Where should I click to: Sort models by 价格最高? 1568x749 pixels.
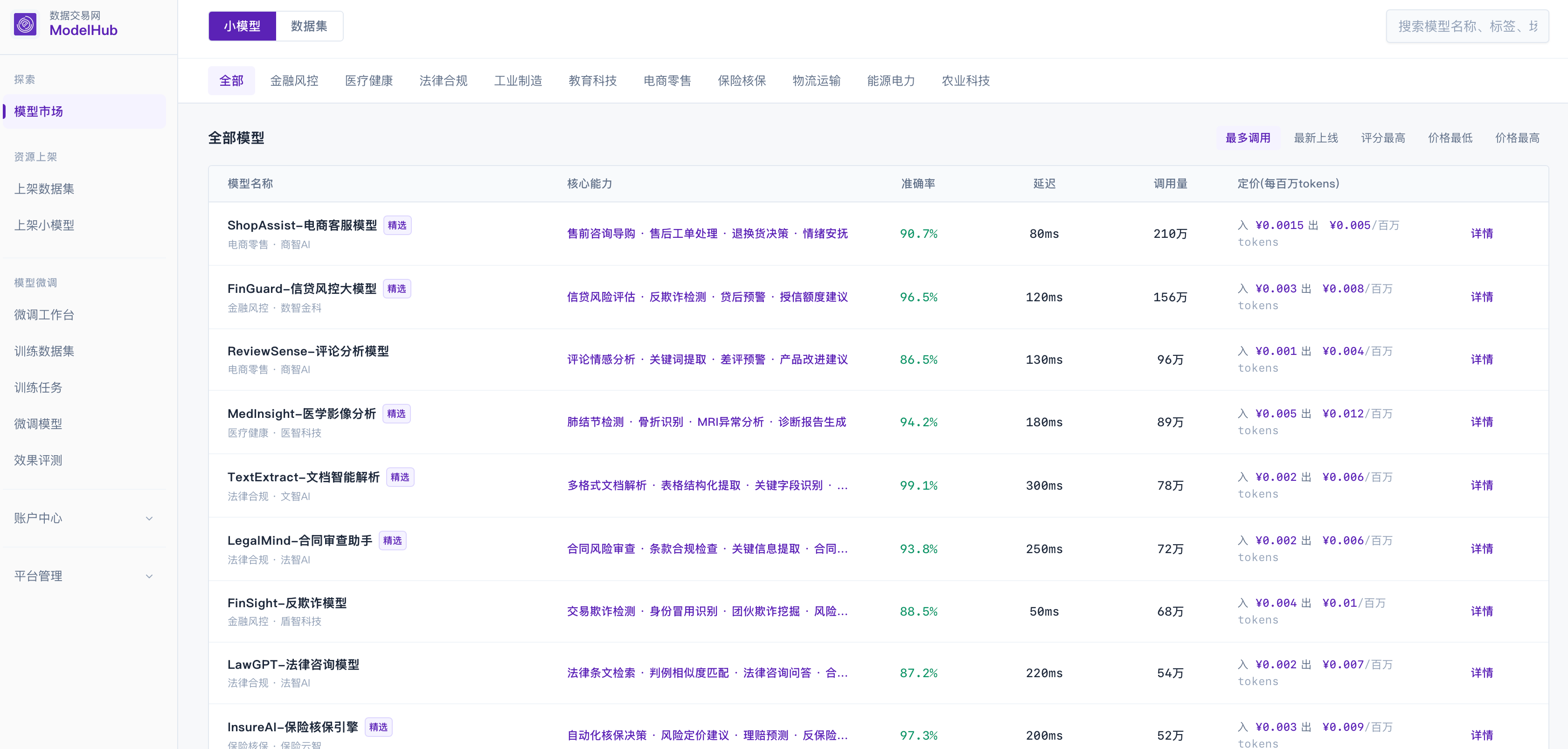pos(1517,138)
